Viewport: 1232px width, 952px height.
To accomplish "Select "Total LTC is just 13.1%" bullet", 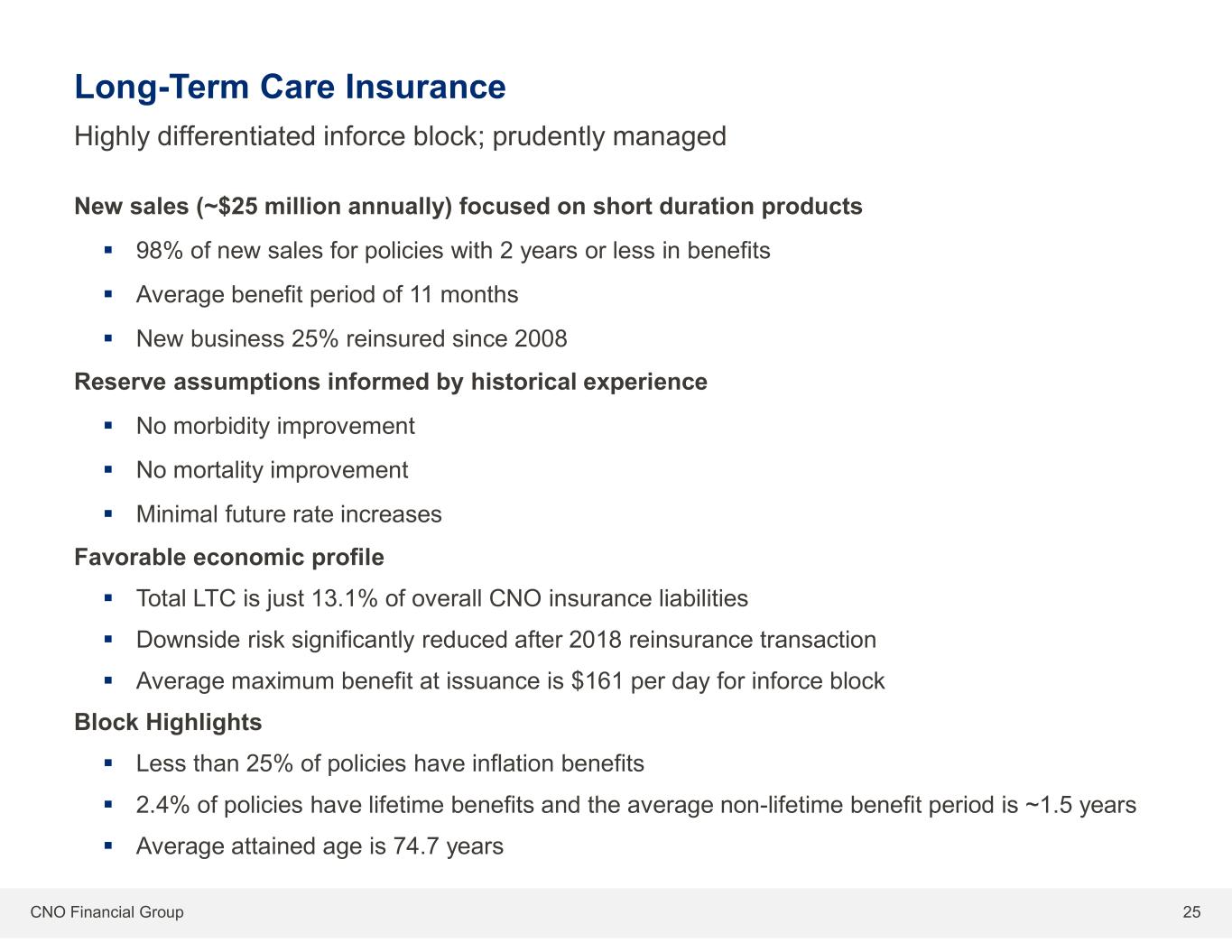I will pyautogui.click(x=441, y=598).
